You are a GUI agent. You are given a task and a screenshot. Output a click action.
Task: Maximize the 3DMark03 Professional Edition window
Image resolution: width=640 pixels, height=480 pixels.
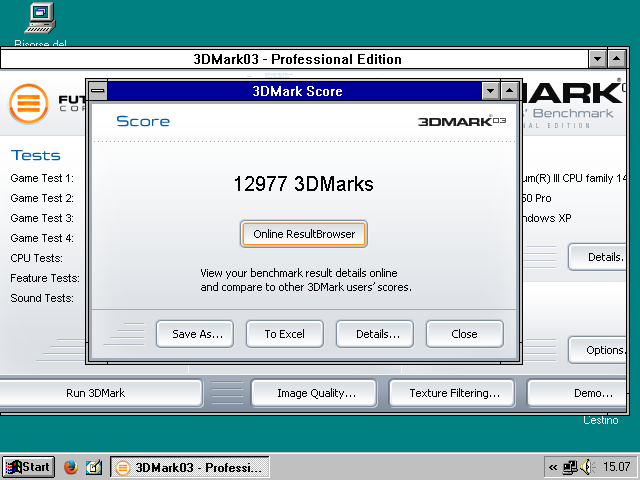[617, 59]
